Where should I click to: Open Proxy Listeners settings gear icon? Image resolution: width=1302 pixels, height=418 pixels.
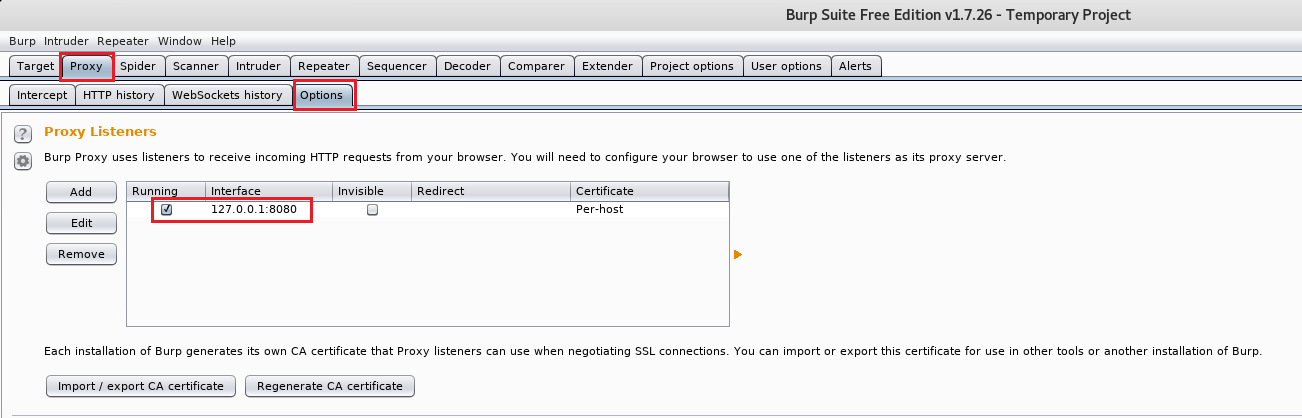point(23,161)
